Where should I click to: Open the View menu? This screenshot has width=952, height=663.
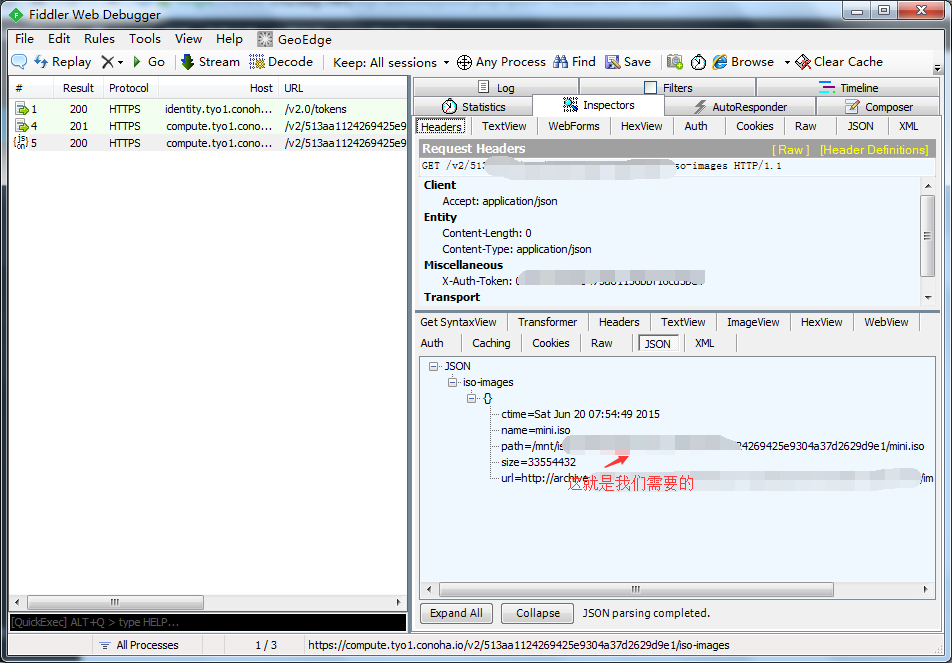pyautogui.click(x=188, y=39)
